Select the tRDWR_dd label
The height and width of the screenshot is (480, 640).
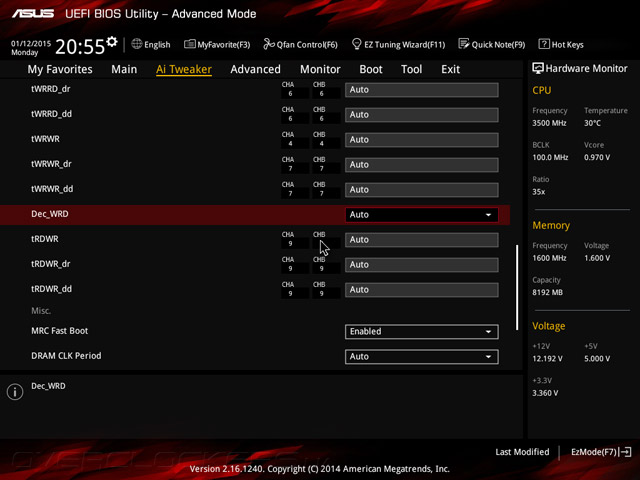click(x=51, y=289)
